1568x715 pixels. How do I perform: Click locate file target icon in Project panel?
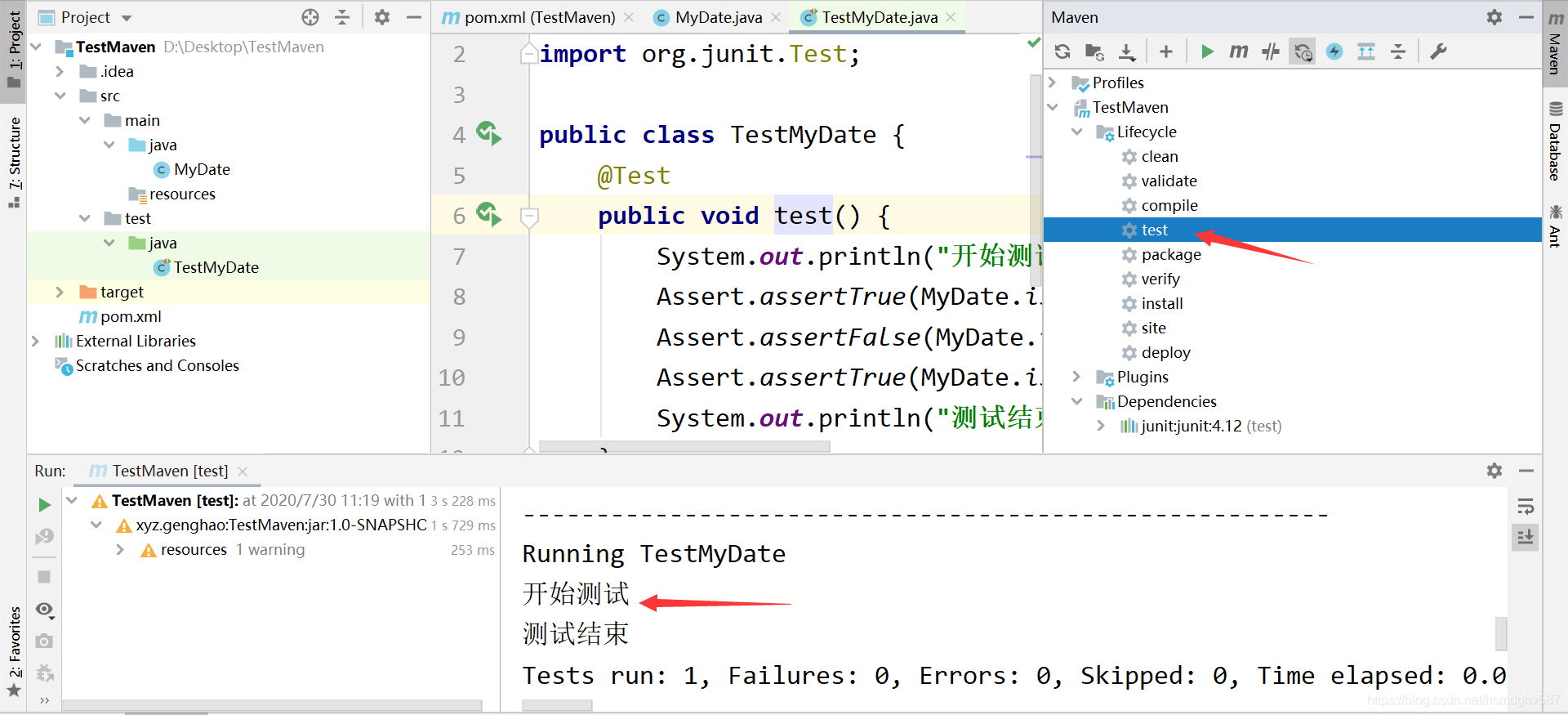tap(310, 17)
